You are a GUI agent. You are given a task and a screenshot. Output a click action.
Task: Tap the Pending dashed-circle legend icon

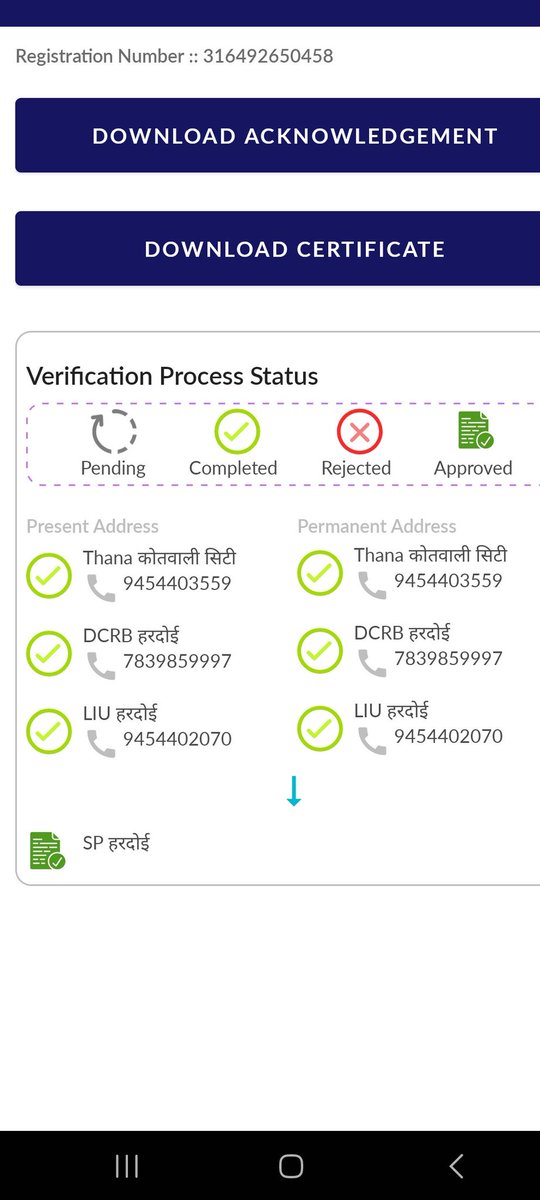pyautogui.click(x=113, y=432)
